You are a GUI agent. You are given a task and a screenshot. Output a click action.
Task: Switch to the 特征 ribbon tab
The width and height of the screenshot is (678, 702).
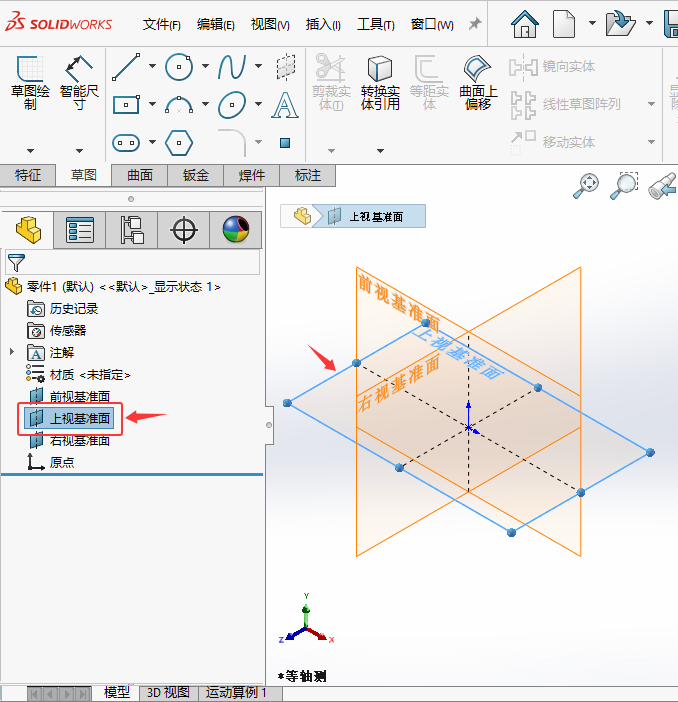pos(28,175)
